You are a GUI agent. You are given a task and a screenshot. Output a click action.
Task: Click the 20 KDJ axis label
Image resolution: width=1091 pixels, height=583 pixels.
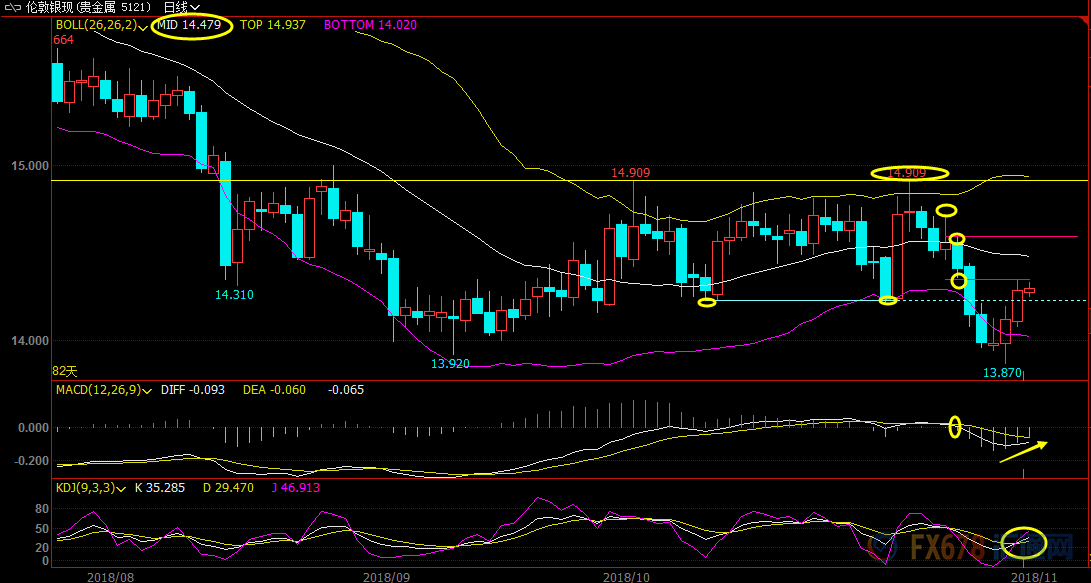(x=42, y=548)
